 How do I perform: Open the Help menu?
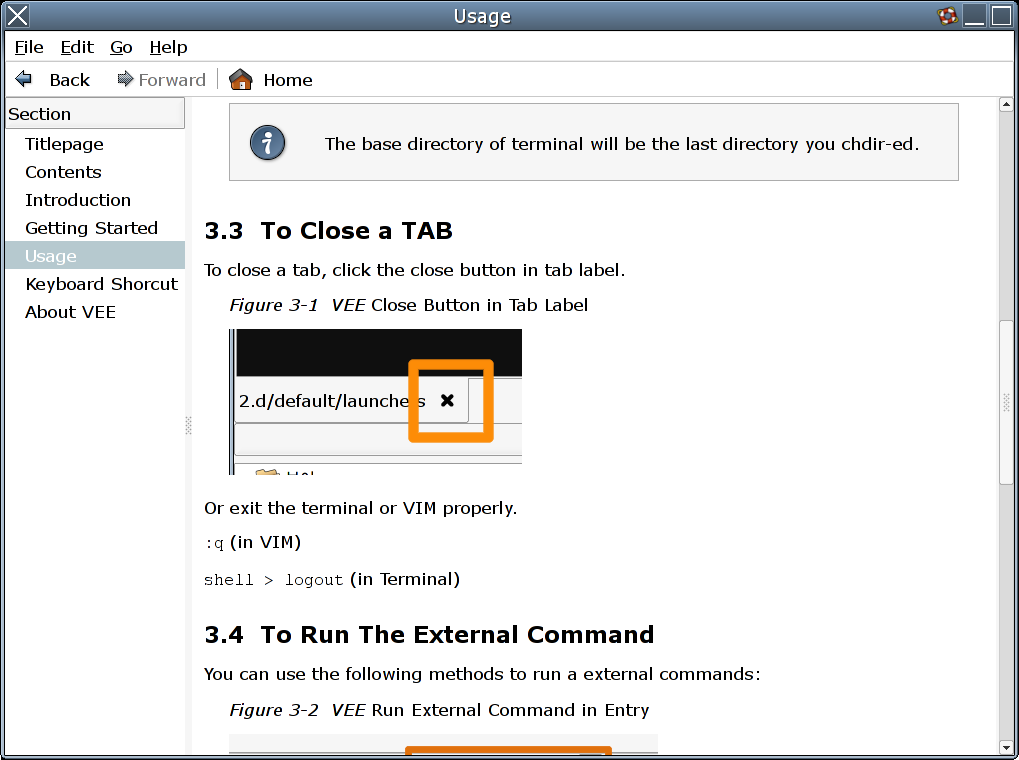pos(168,47)
